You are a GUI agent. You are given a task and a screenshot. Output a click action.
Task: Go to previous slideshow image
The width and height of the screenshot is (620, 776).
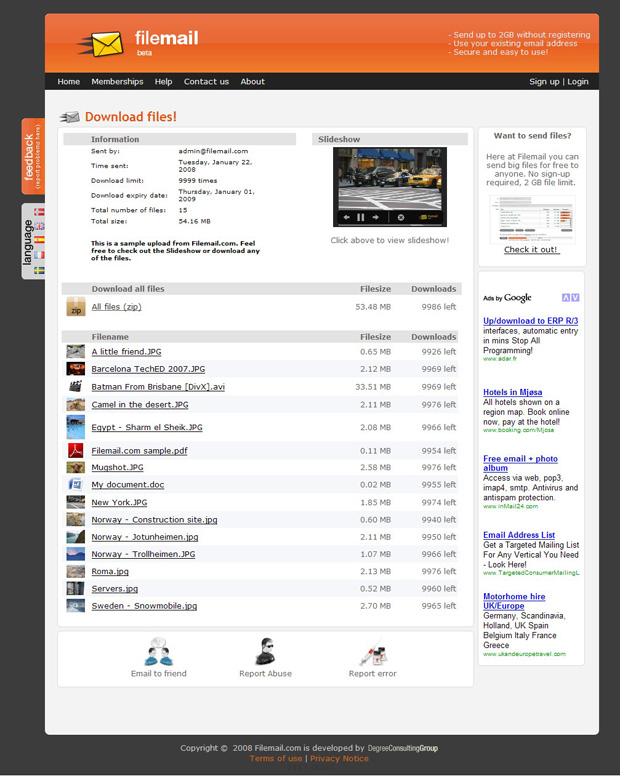(346, 217)
